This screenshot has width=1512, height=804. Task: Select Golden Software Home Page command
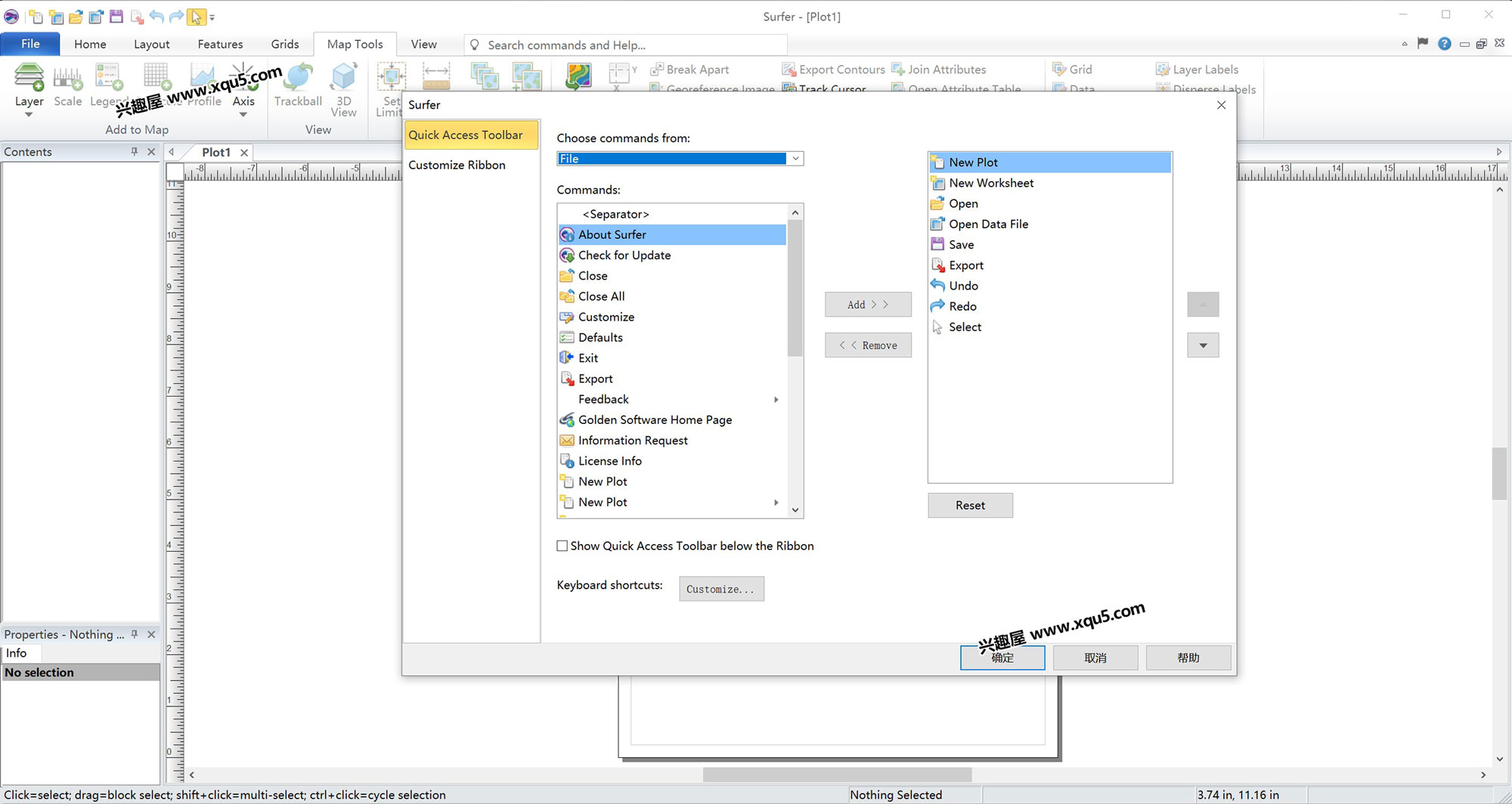[672, 419]
